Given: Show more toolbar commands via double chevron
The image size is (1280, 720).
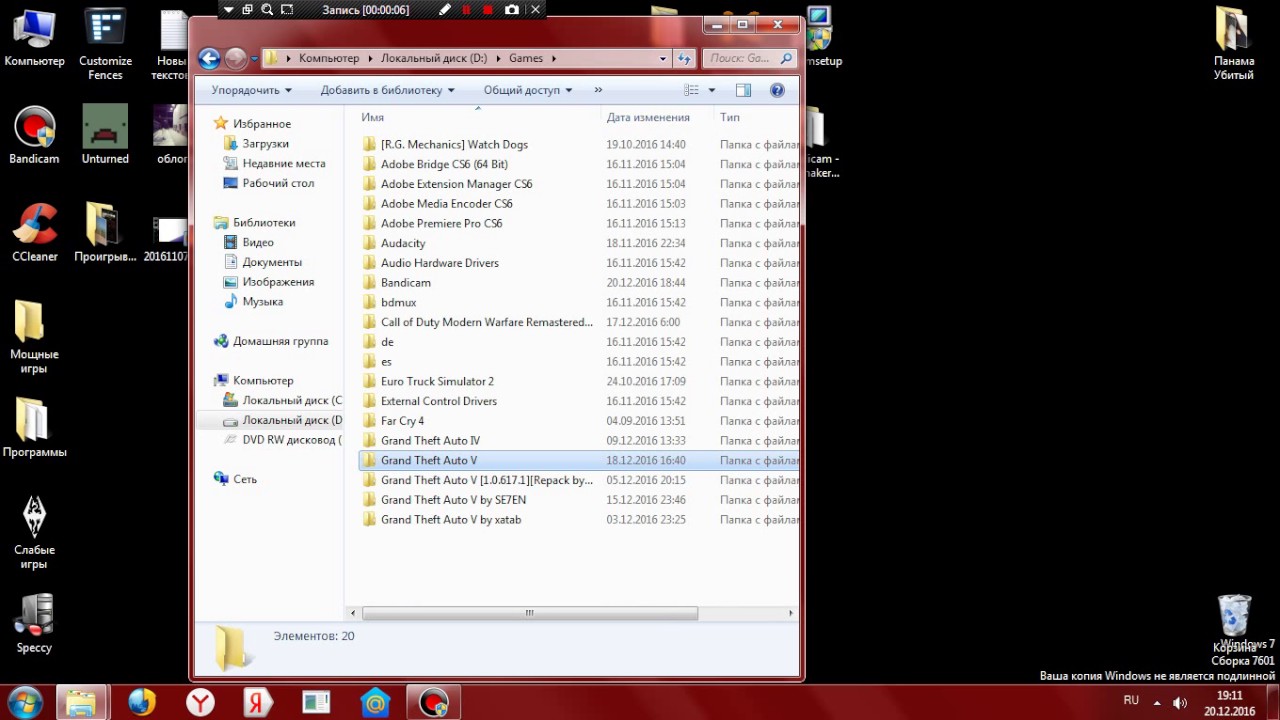Looking at the screenshot, I should click(598, 90).
